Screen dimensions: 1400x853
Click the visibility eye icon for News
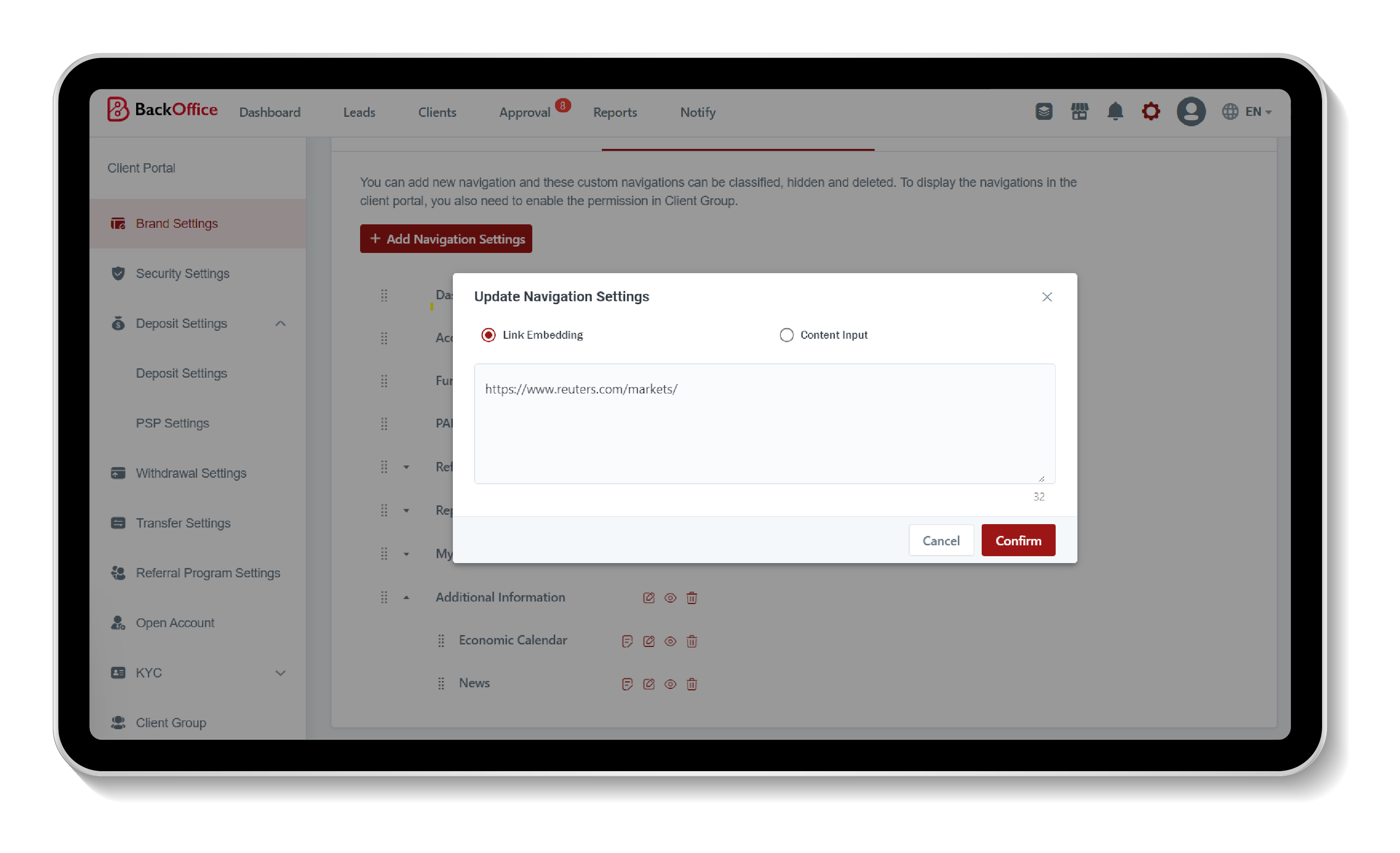click(x=670, y=684)
